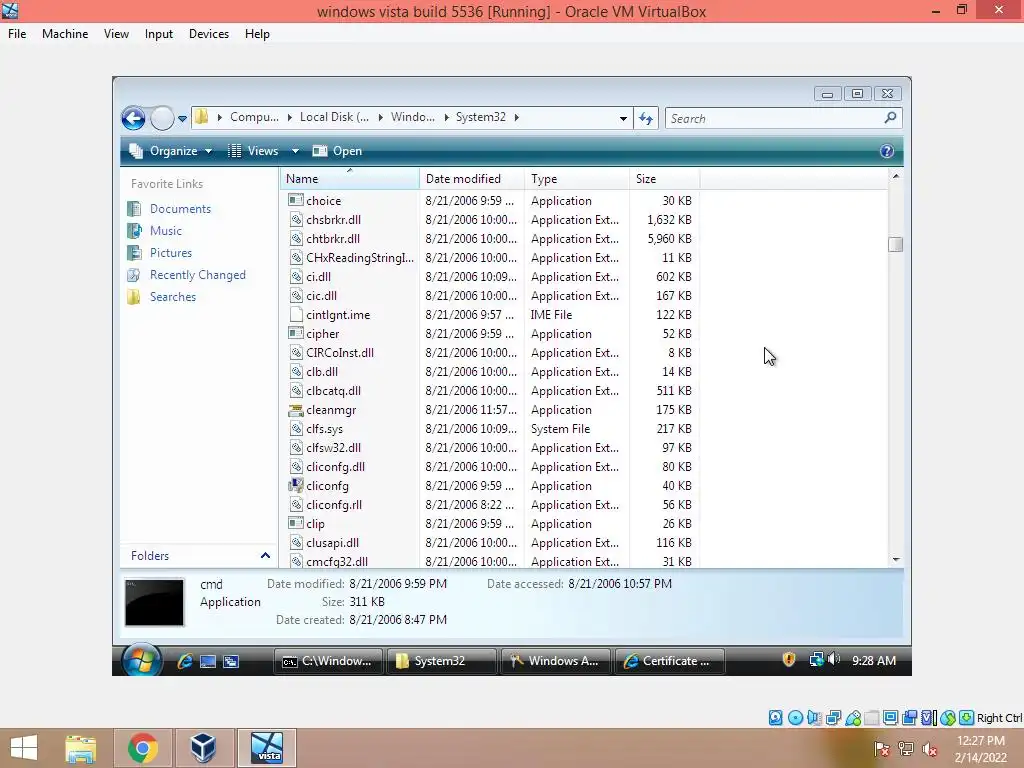This screenshot has height=768, width=1024.
Task: Click the Explorer forward arrow button
Action: click(162, 118)
